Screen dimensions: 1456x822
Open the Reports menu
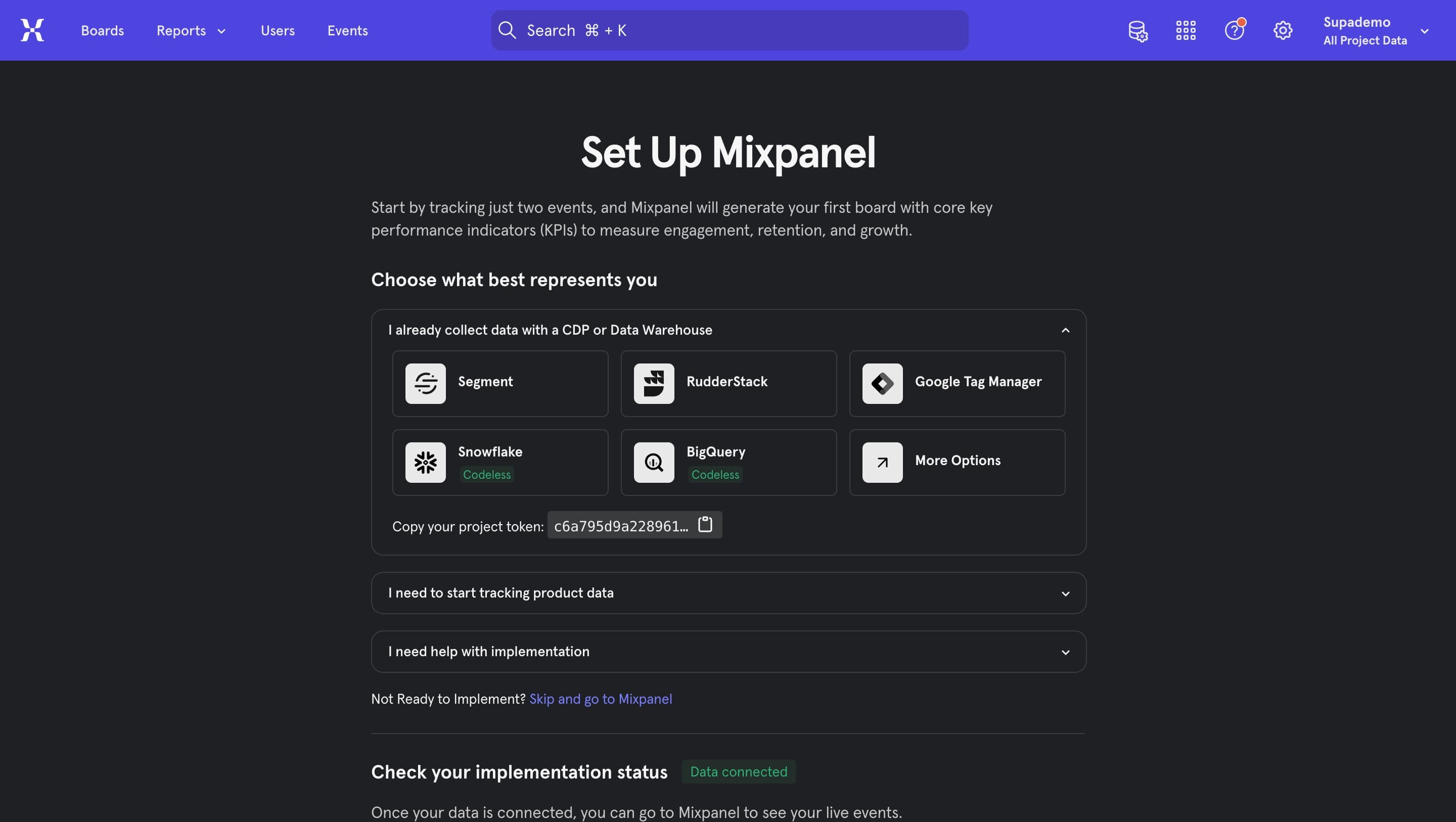[x=191, y=30]
